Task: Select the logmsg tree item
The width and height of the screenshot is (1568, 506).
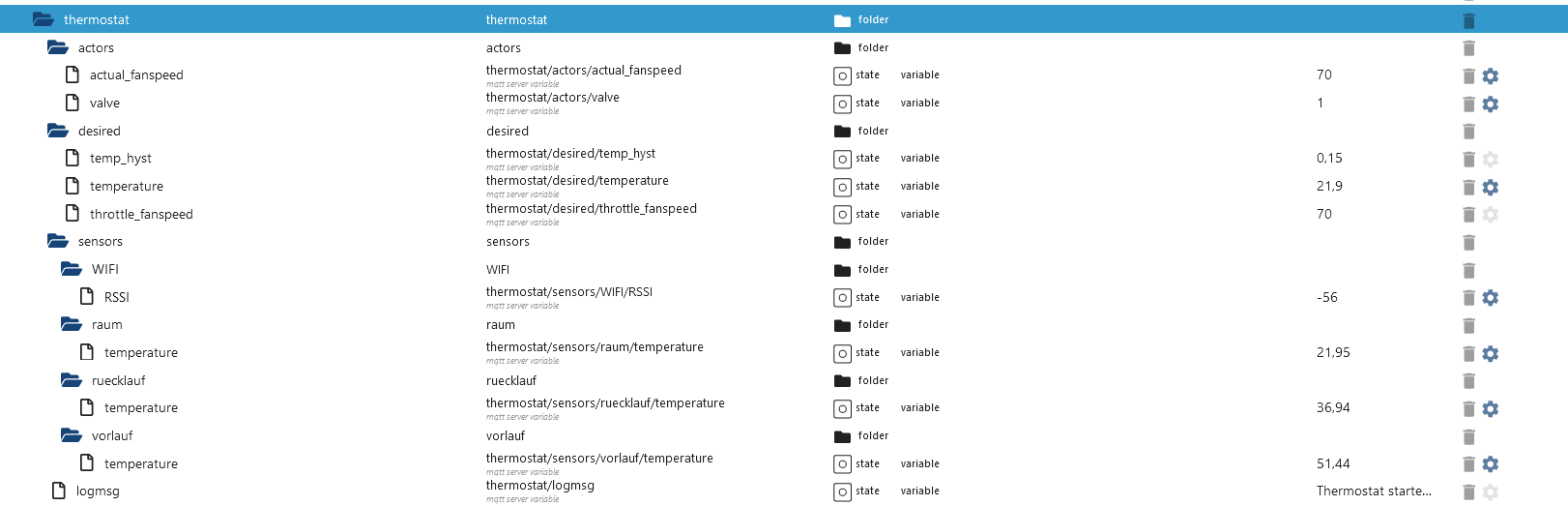Action: pos(98,491)
